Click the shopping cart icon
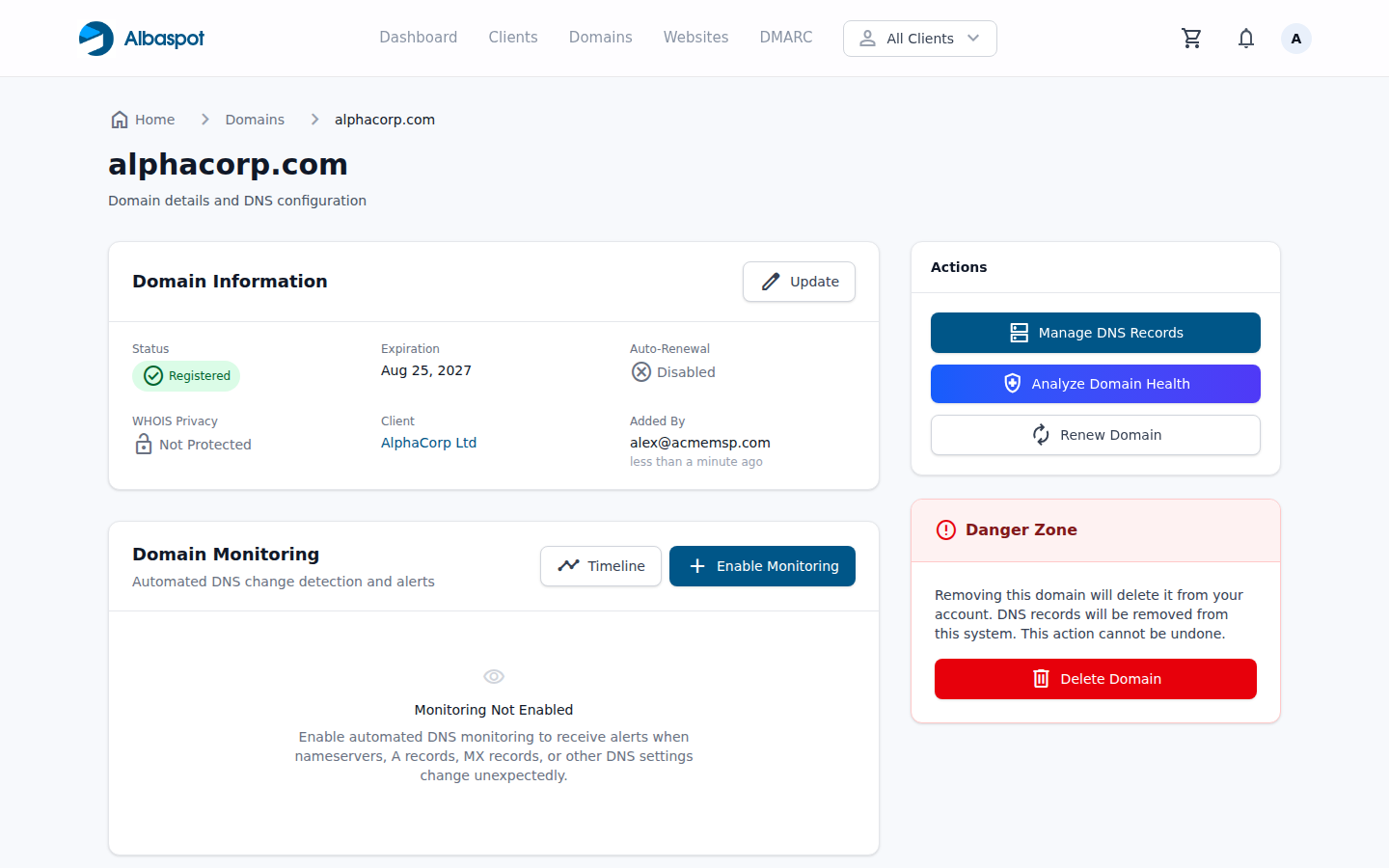Image resolution: width=1389 pixels, height=868 pixels. click(x=1191, y=38)
